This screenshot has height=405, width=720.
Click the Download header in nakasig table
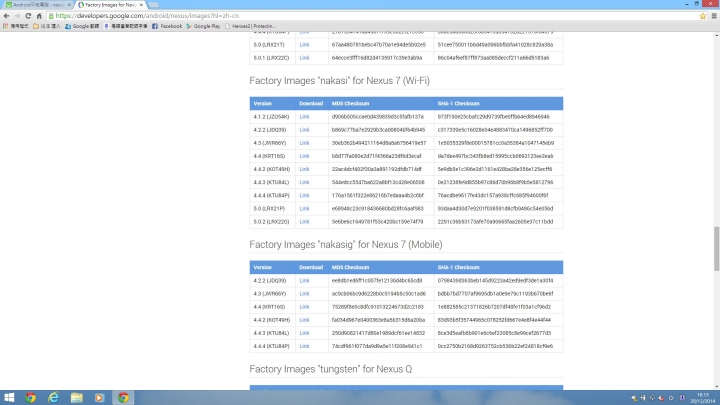tap(311, 267)
